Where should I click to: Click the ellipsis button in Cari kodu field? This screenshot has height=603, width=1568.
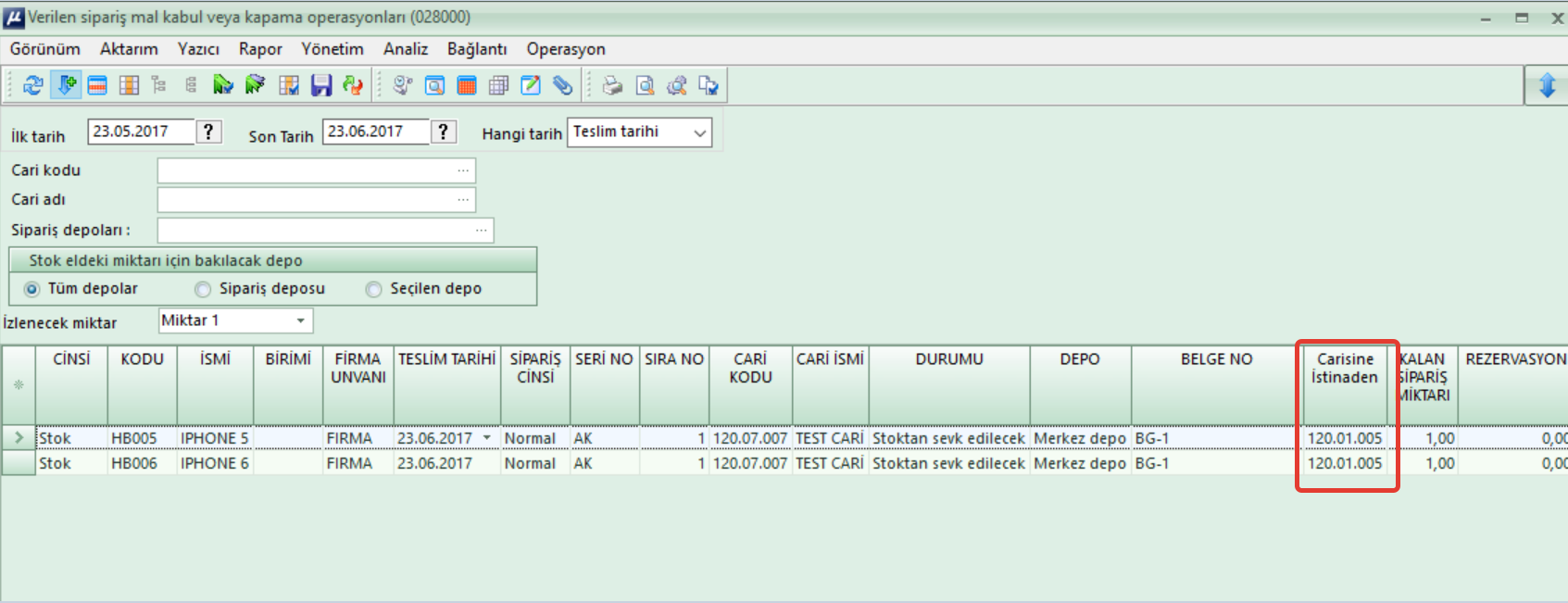(463, 170)
